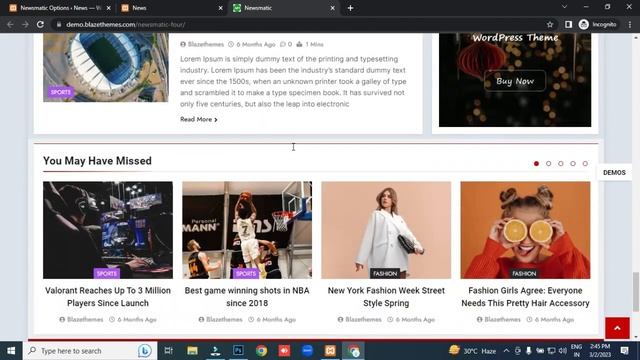Click the page vertical scrollbar thumb
The width and height of the screenshot is (640, 360).
pyautogui.click(x=636, y=292)
